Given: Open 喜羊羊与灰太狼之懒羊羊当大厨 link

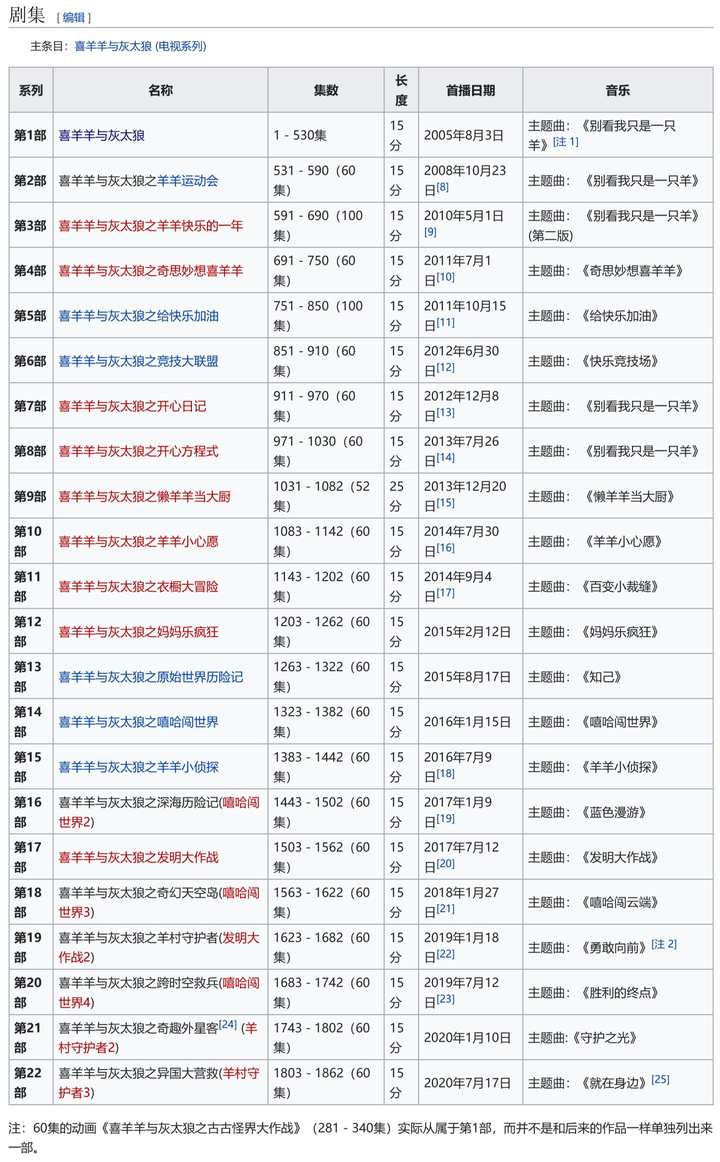Looking at the screenshot, I should pos(144,497).
